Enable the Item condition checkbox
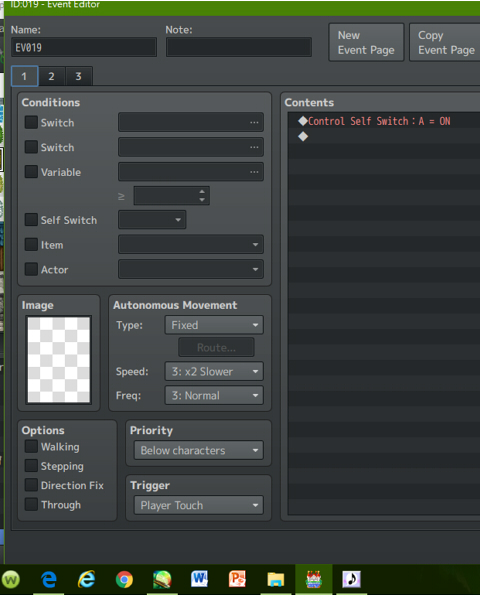 31,245
